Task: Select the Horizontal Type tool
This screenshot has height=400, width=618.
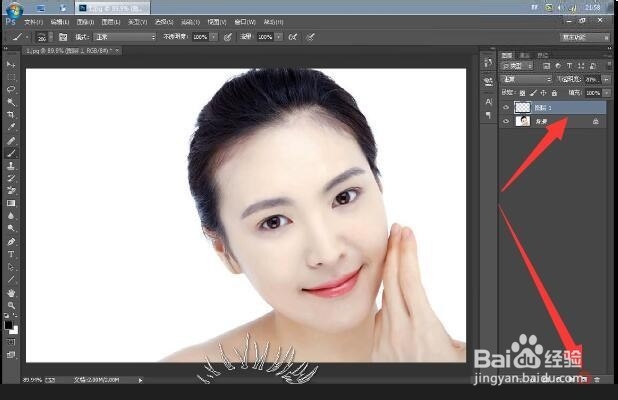Action: point(11,254)
